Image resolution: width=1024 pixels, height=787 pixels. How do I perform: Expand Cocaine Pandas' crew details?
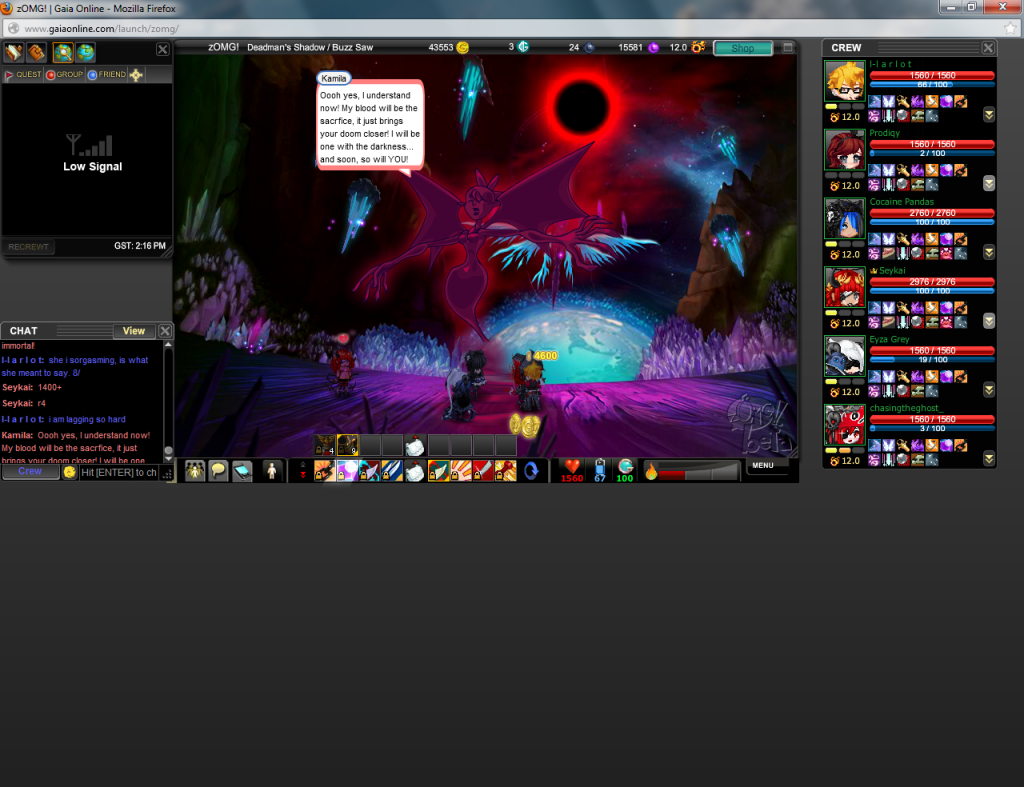[x=989, y=252]
